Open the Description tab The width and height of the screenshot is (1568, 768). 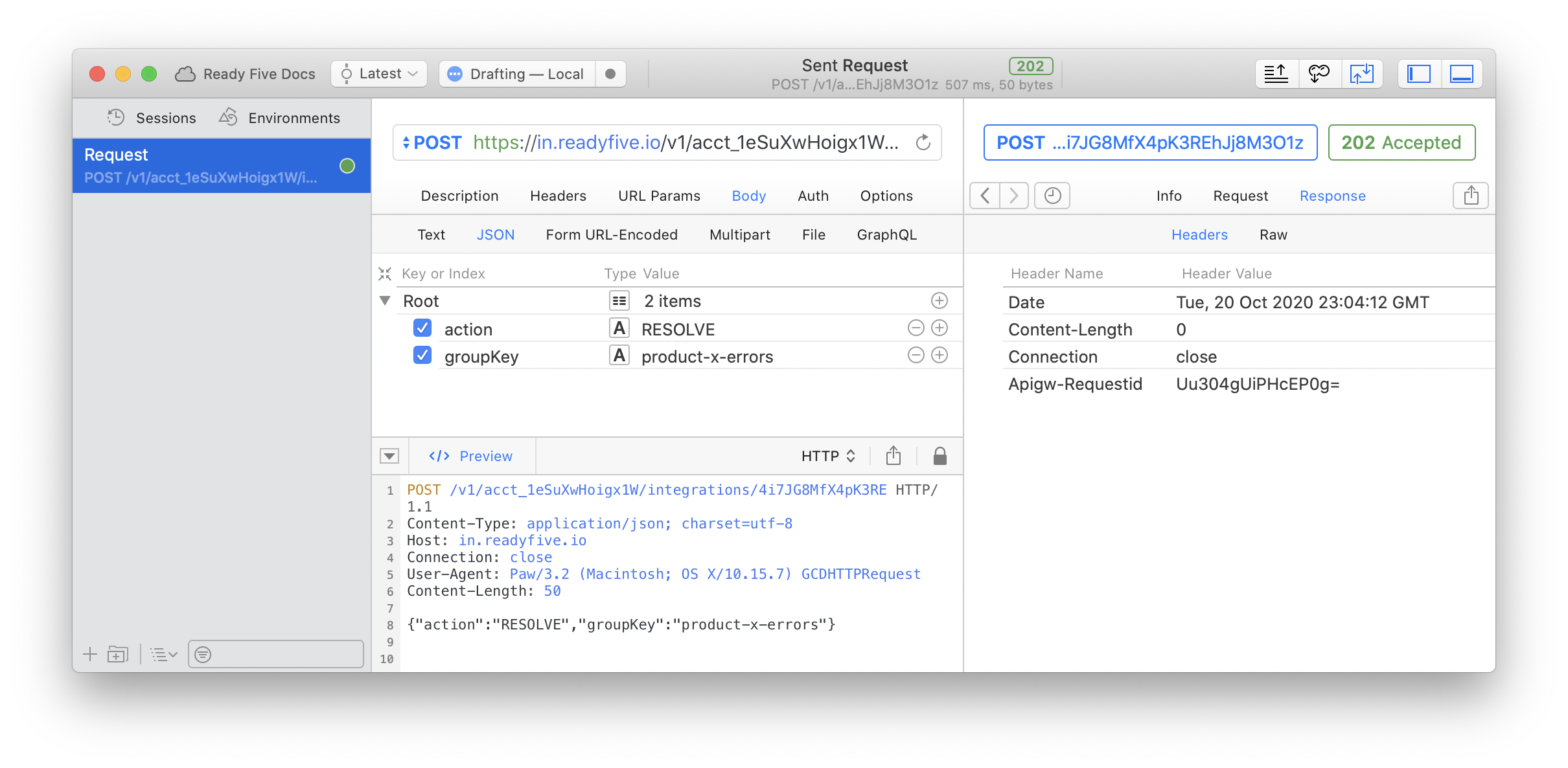[x=459, y=196]
